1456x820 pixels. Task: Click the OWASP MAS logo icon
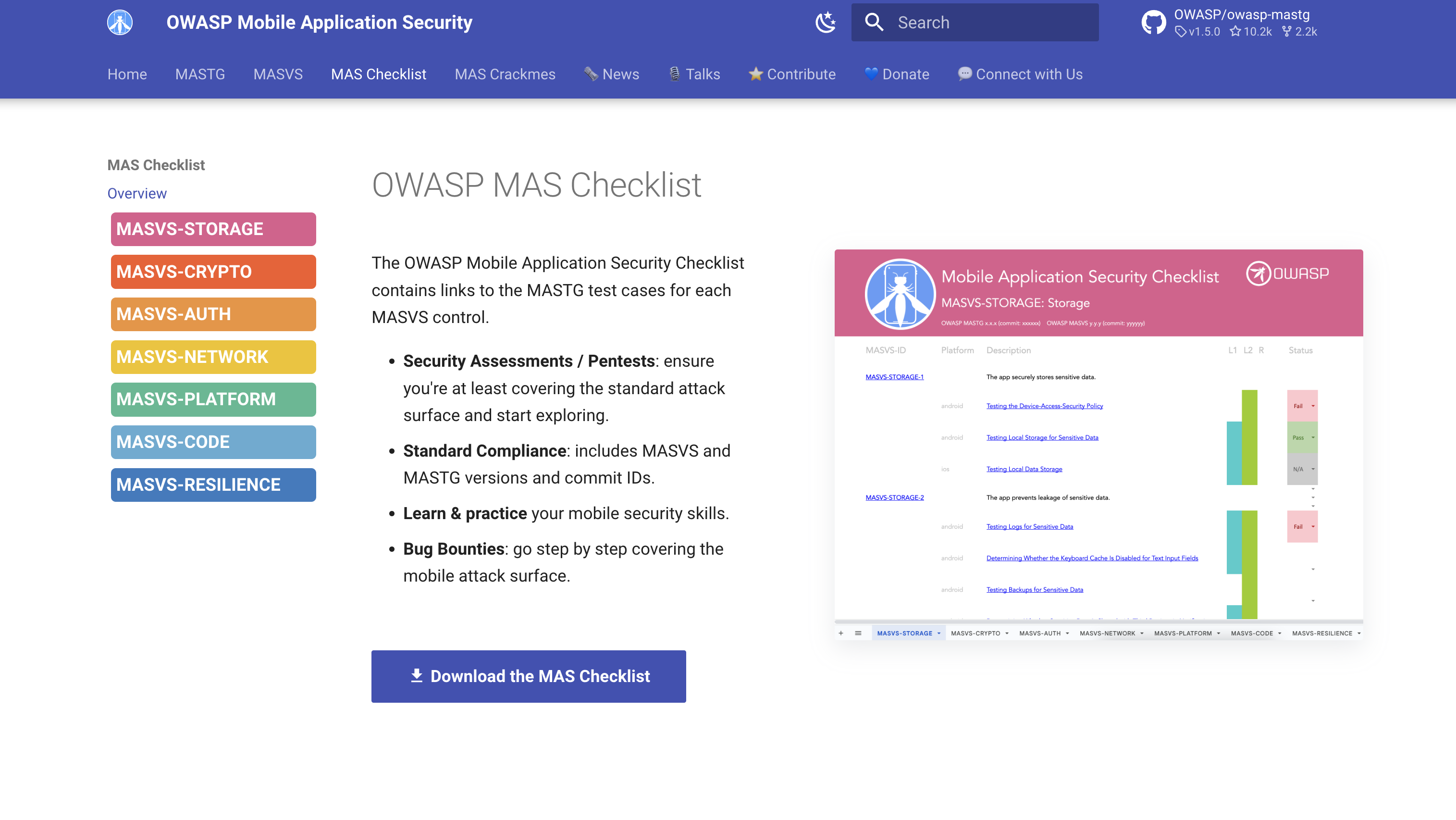(x=120, y=23)
